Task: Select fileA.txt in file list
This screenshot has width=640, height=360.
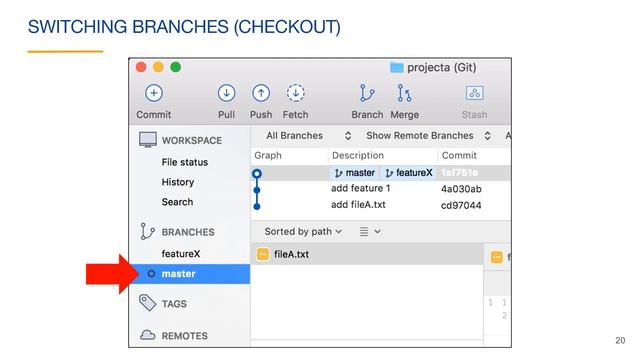Action: (367, 254)
